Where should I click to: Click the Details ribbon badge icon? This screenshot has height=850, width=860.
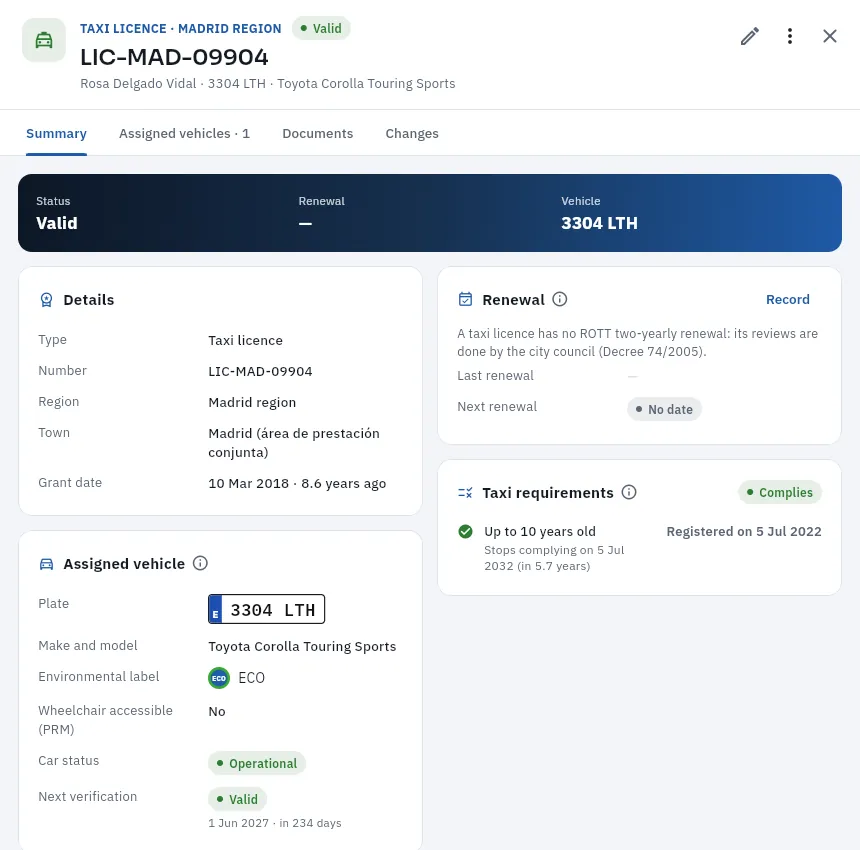pyautogui.click(x=47, y=299)
